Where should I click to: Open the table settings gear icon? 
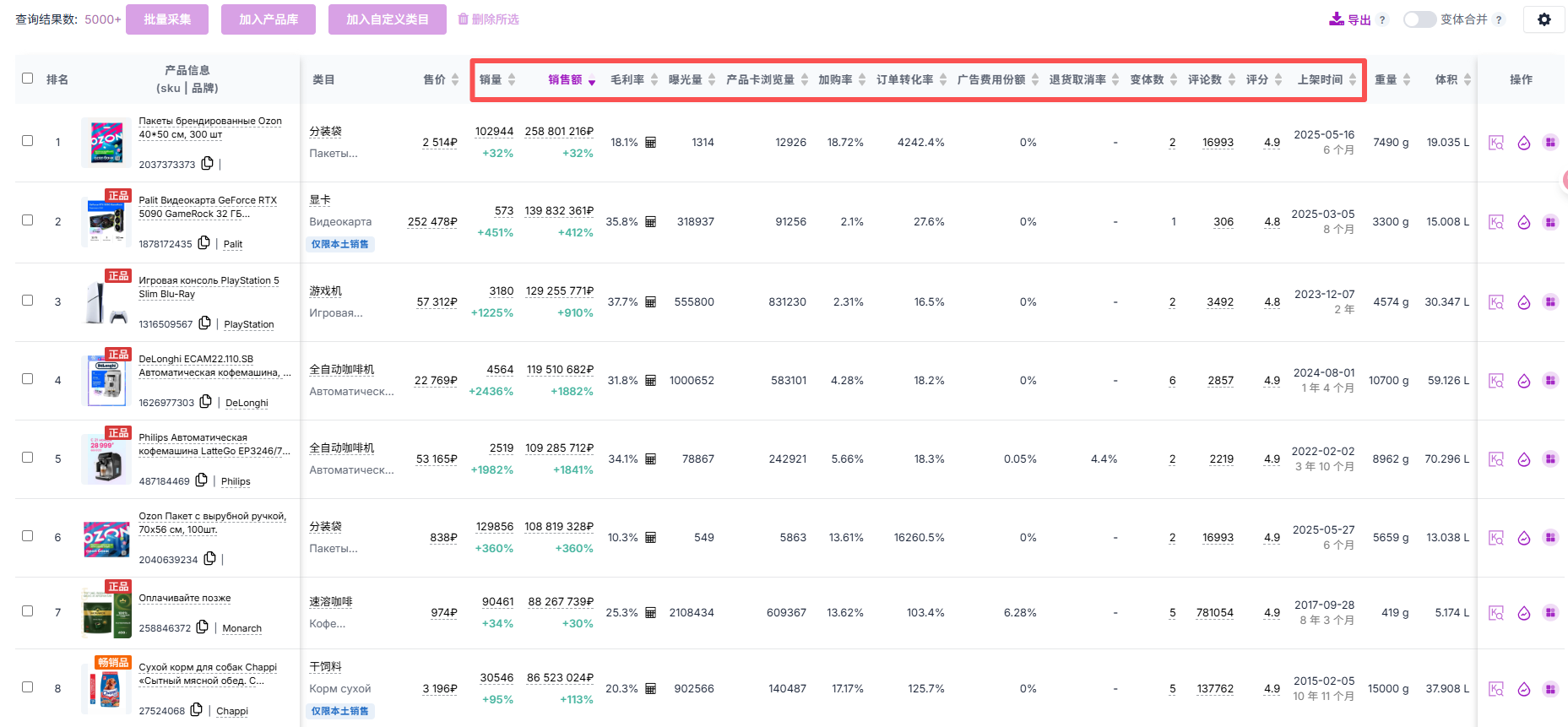[1544, 19]
